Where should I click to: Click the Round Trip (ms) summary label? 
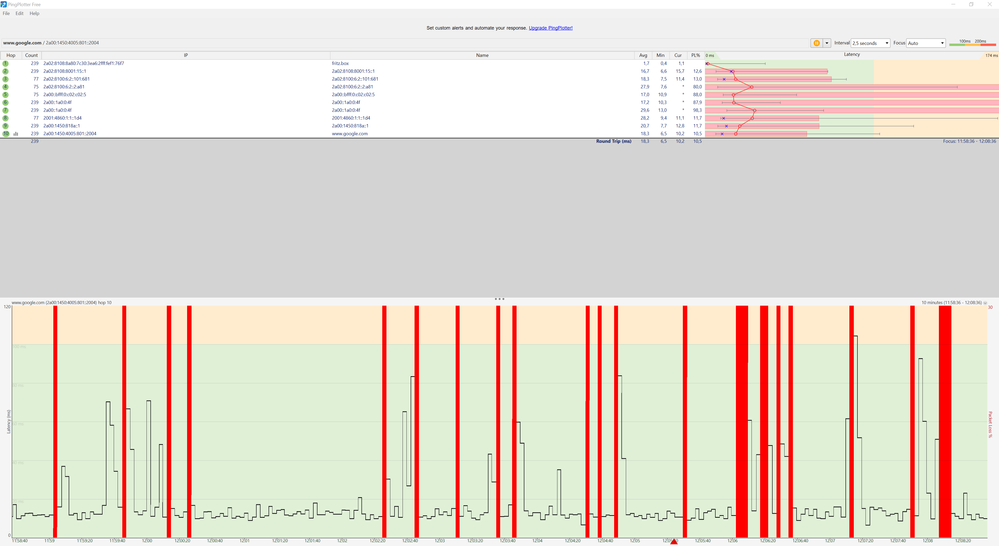[614, 141]
